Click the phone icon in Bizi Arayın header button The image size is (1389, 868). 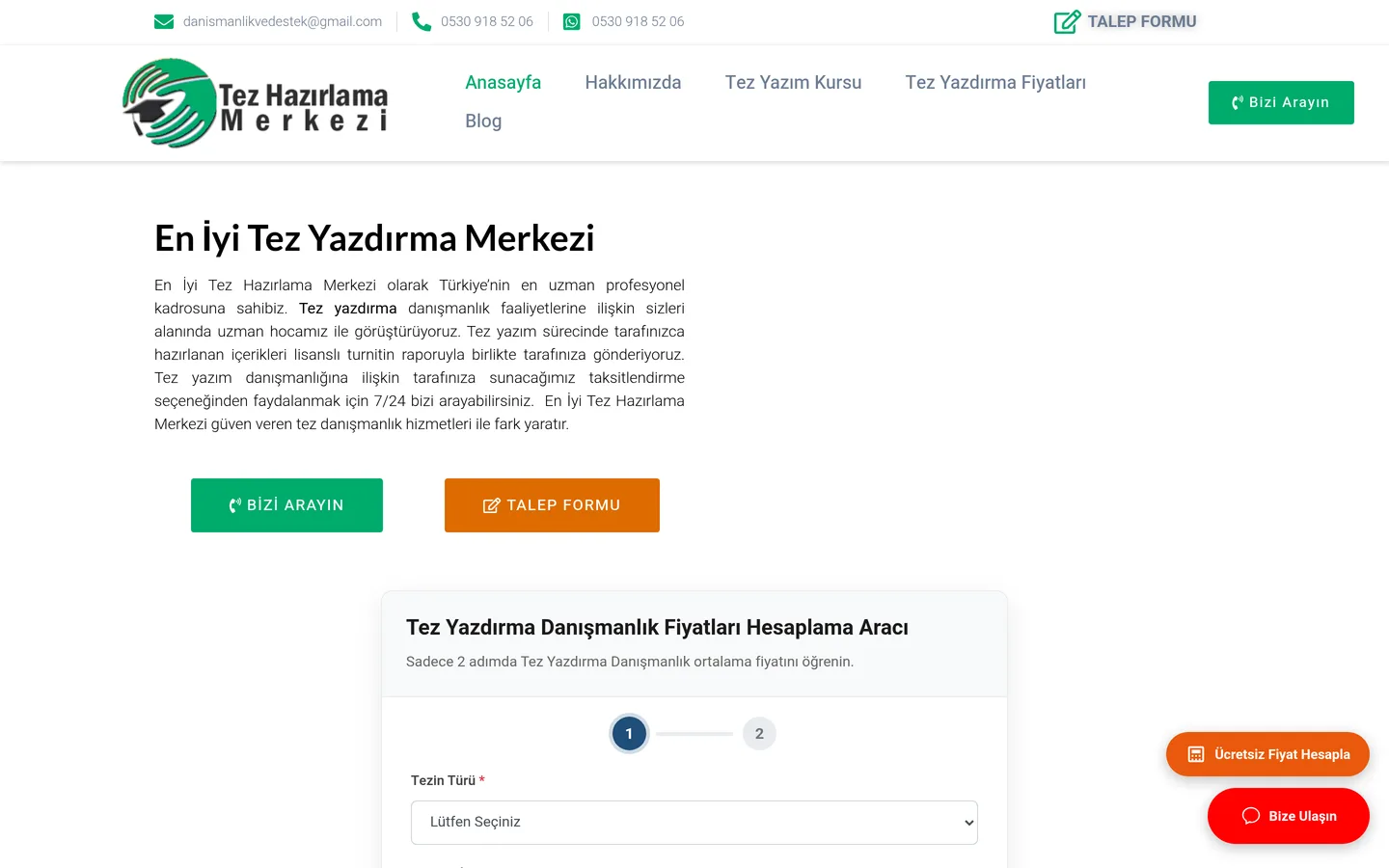1238,102
